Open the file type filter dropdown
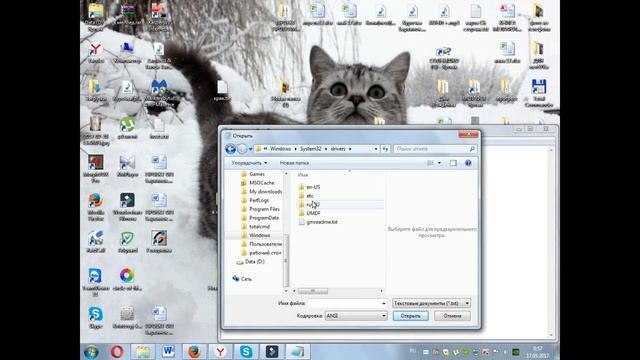 click(431, 303)
